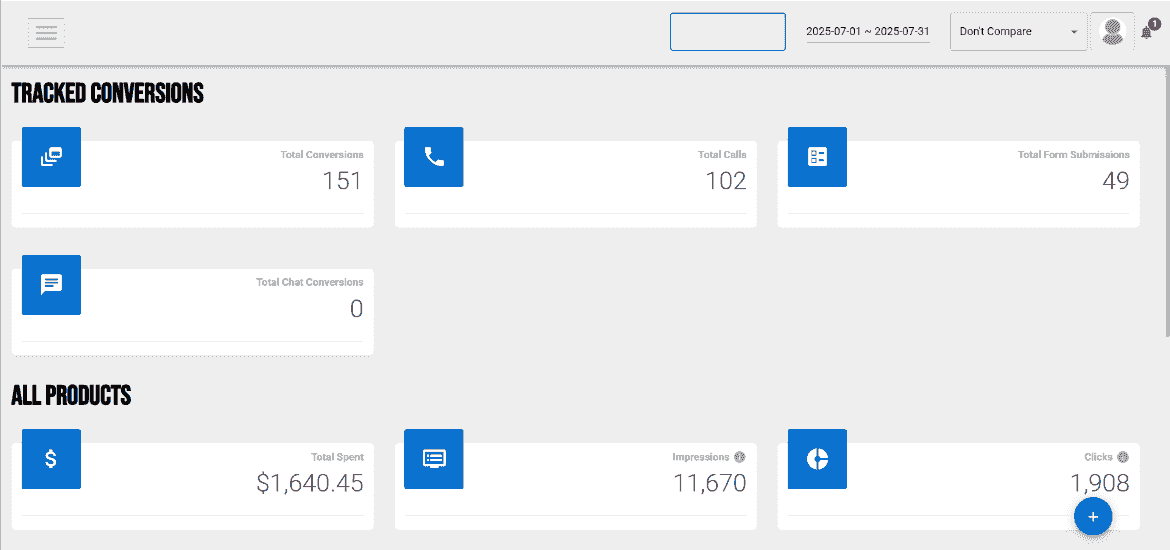
Task: Click the Total Conversions stacked-cards icon
Action: click(x=51, y=157)
